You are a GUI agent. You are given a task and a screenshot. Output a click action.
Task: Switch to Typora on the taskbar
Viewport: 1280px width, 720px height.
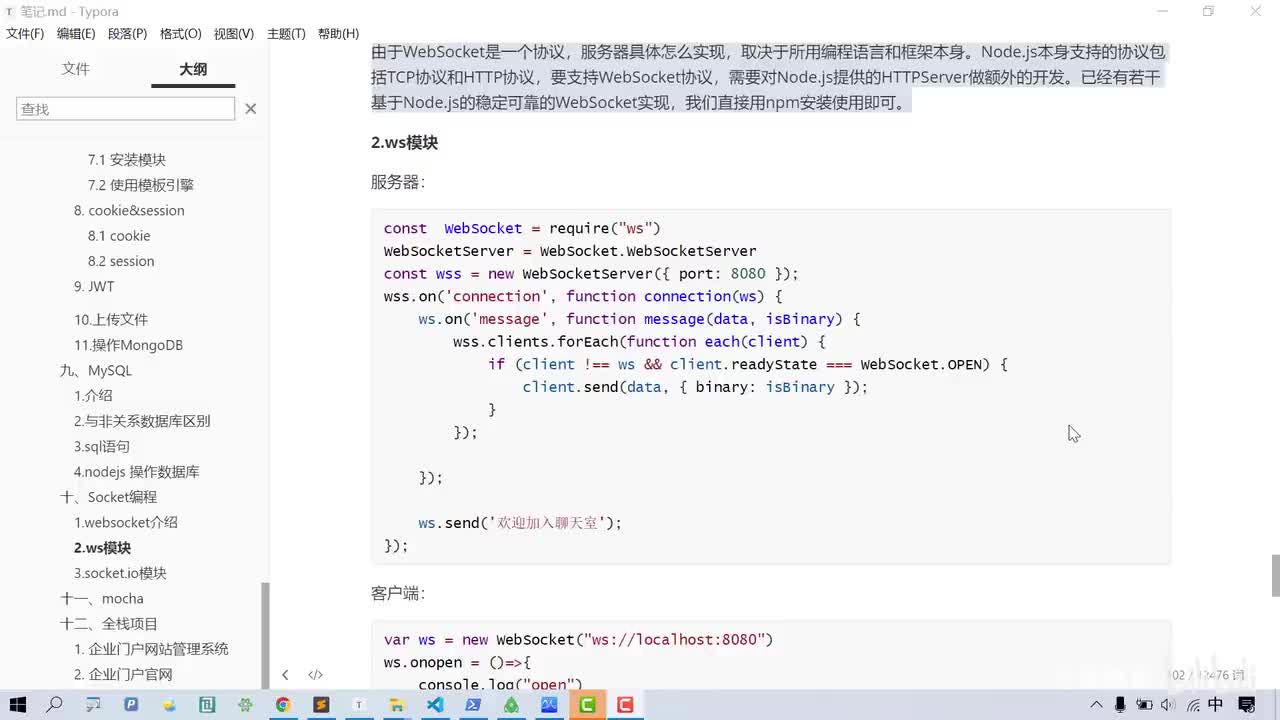359,705
